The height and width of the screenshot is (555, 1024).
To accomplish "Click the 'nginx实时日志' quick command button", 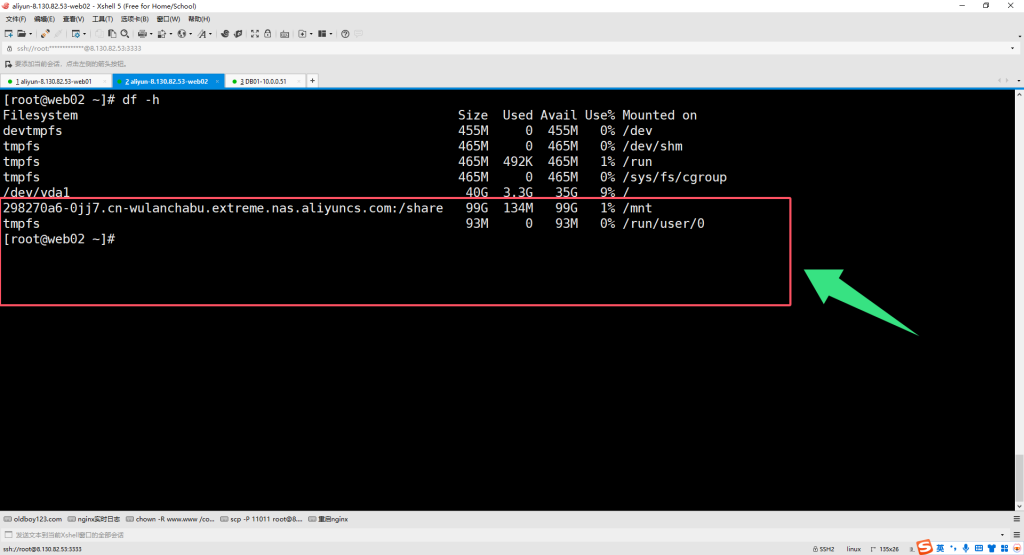I will 98,519.
